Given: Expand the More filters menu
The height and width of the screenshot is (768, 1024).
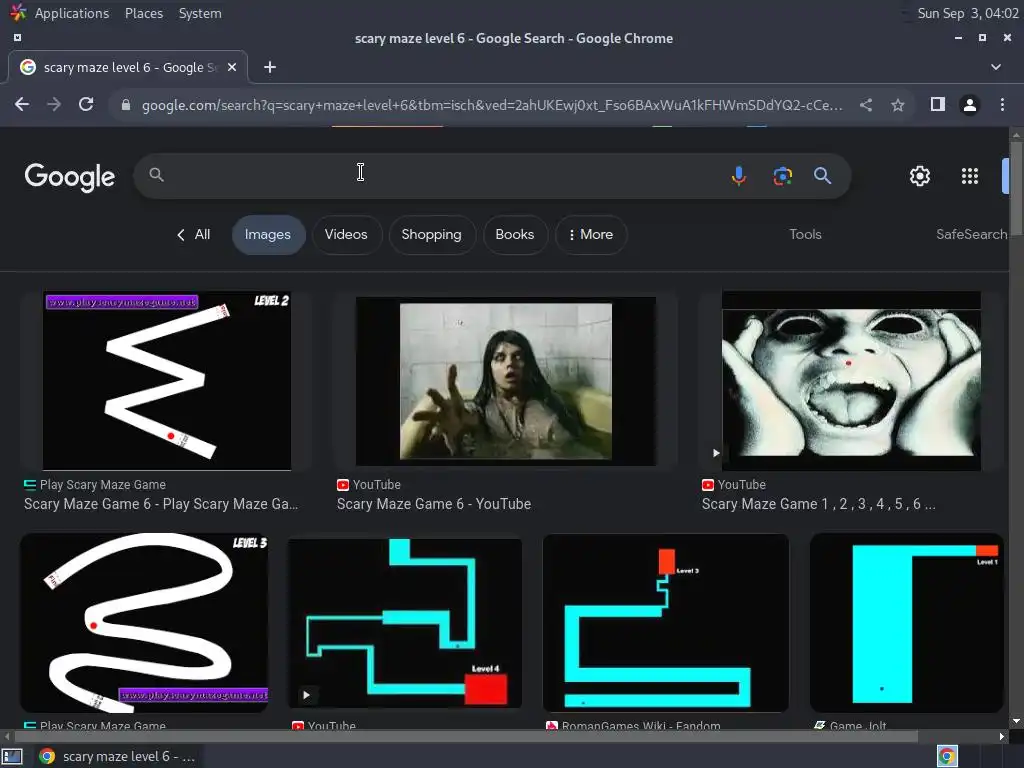Looking at the screenshot, I should (x=591, y=234).
